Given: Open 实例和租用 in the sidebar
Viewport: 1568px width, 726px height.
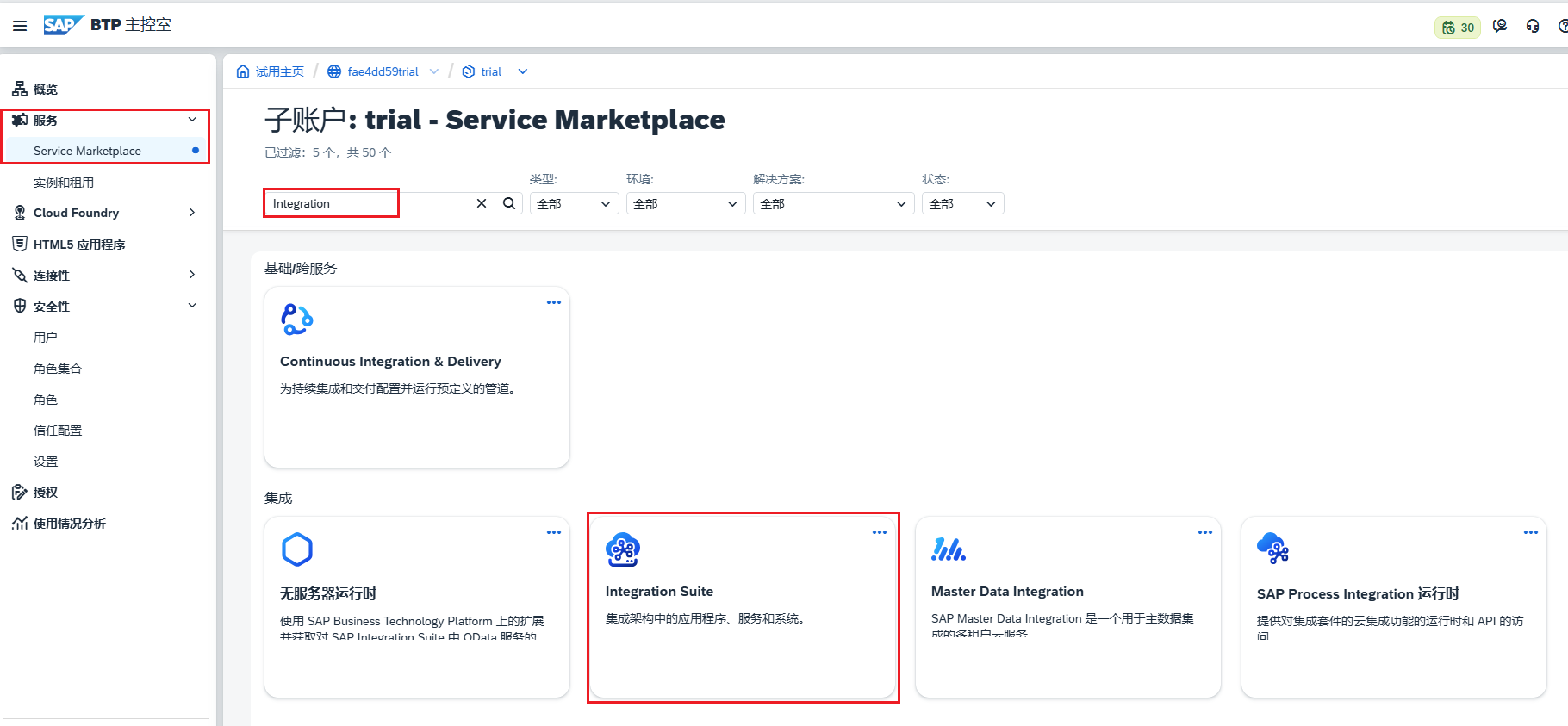Looking at the screenshot, I should click(64, 183).
